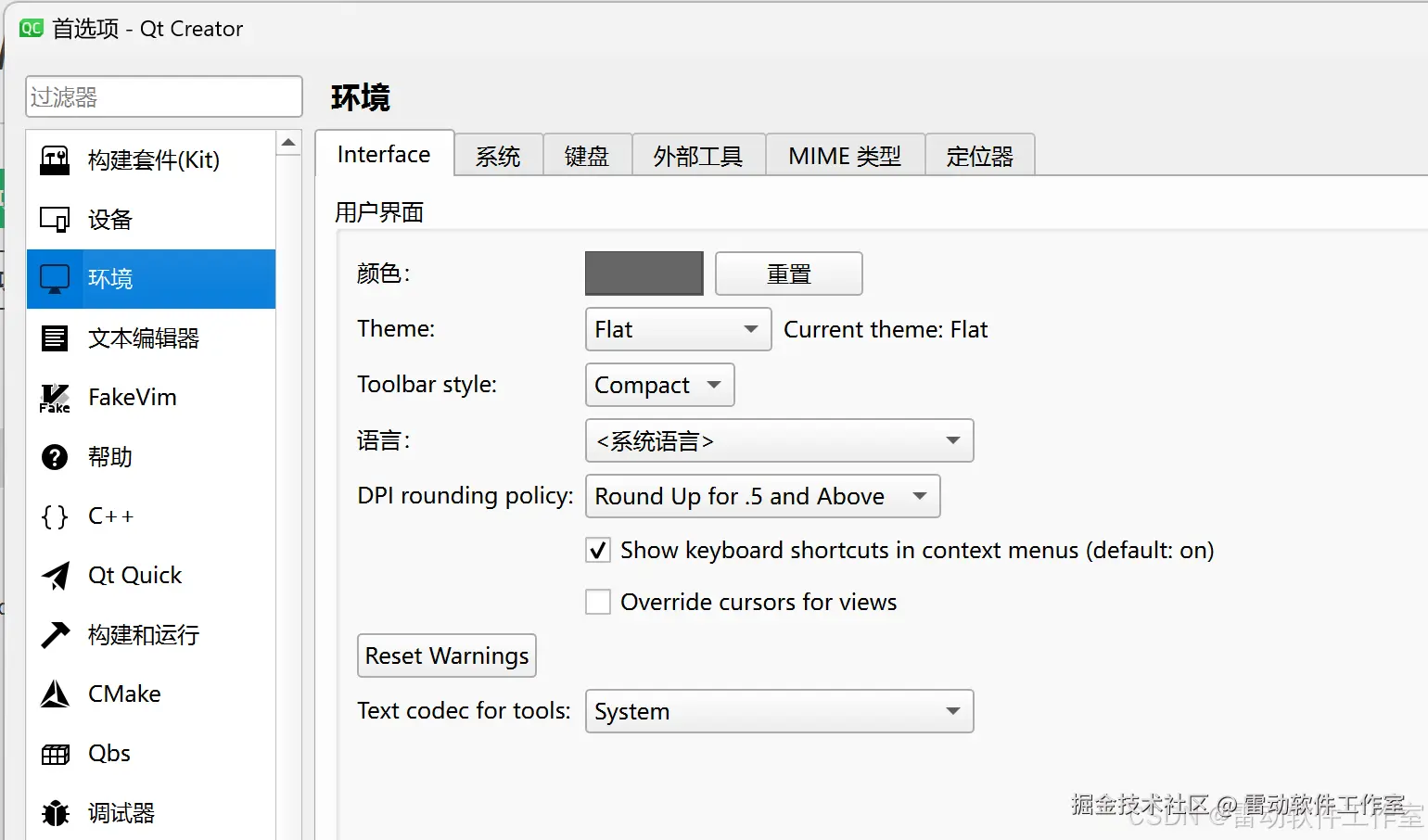Click the Qbs icon
Viewport: 1428px width, 840px height.
pyautogui.click(x=55, y=754)
